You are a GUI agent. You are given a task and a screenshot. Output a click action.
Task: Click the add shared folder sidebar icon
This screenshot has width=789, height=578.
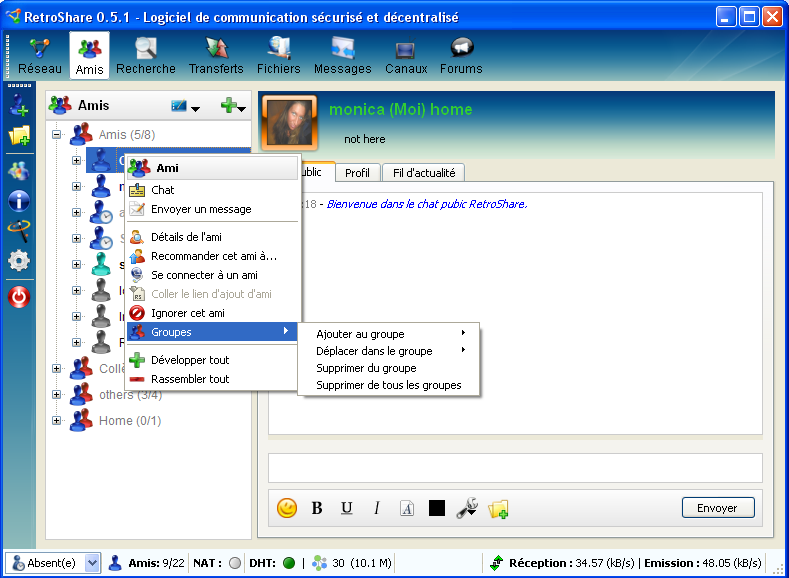click(x=19, y=135)
